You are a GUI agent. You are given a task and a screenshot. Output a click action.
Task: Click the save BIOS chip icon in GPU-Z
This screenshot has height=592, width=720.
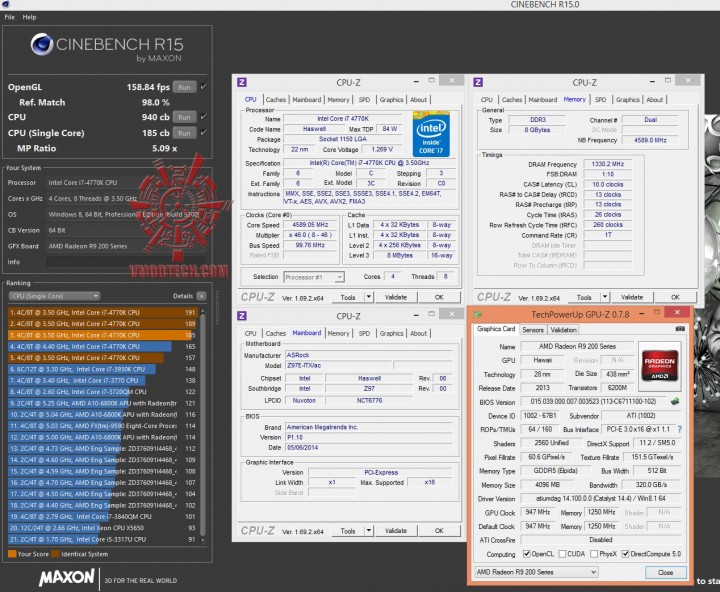[675, 401]
